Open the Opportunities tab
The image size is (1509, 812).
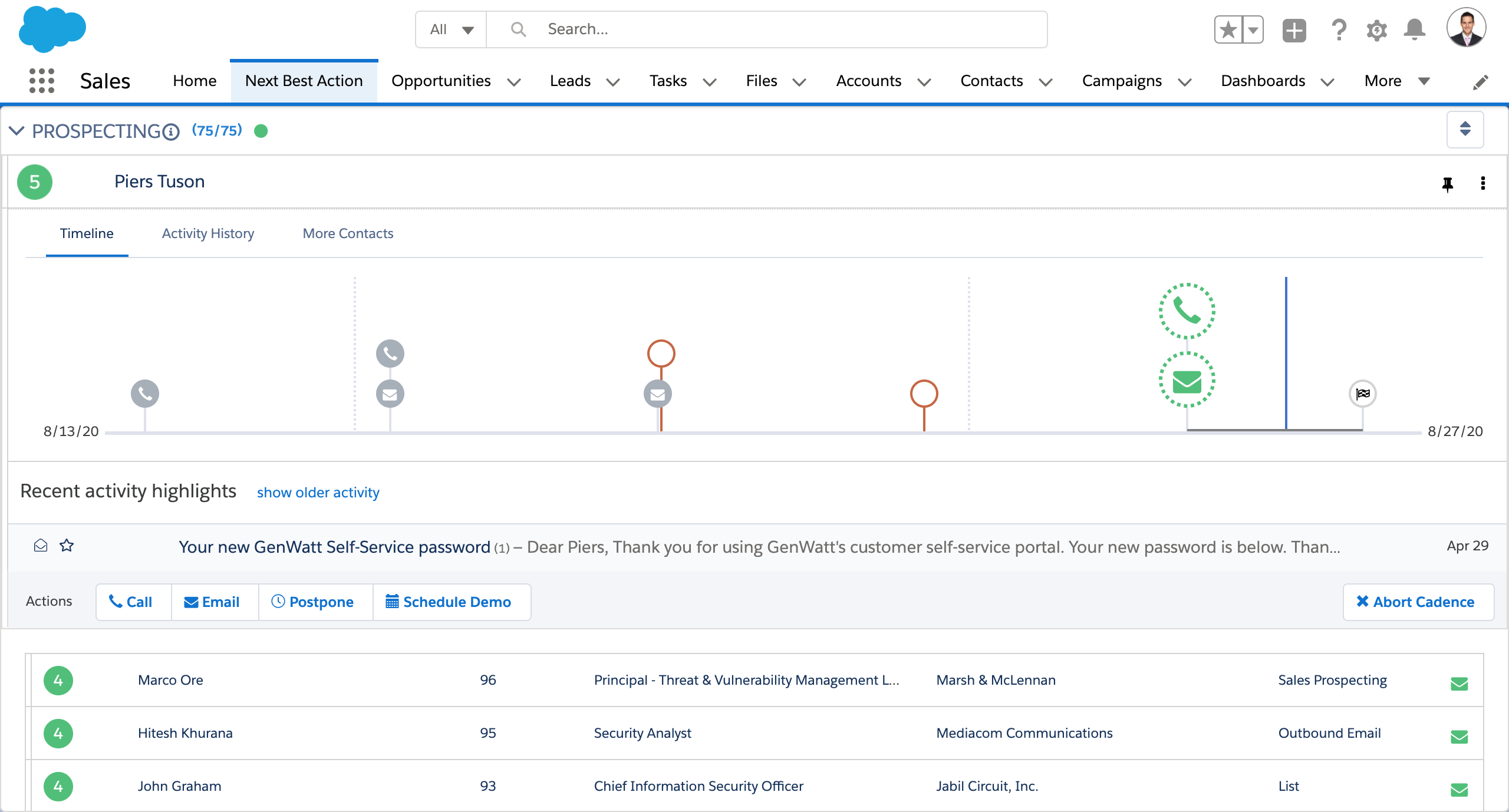441,81
